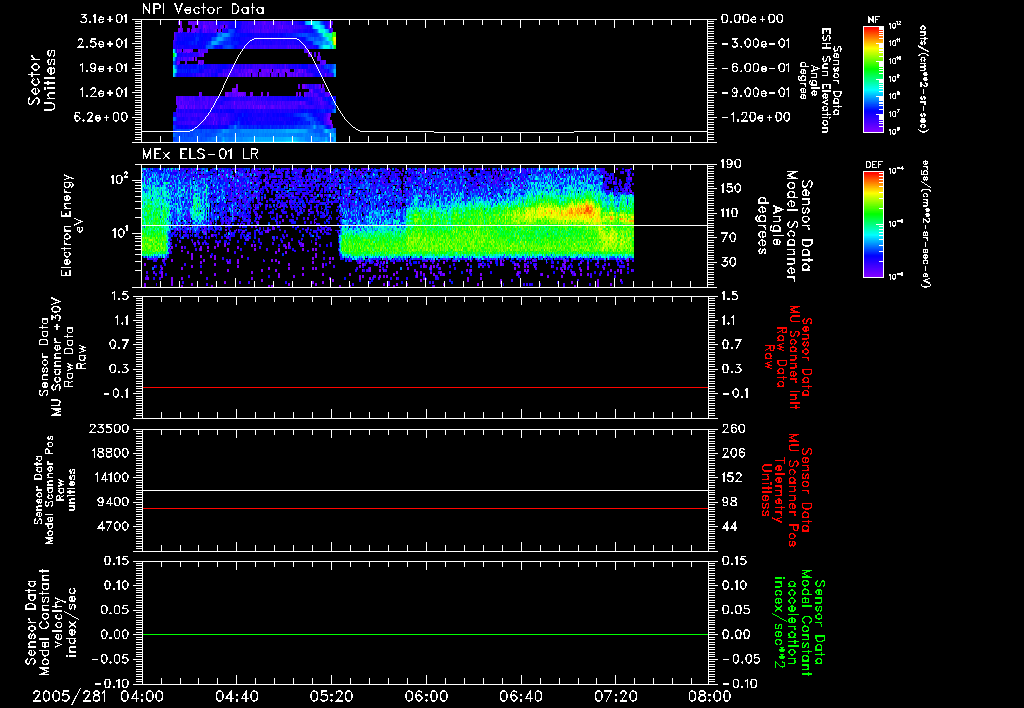The width and height of the screenshot is (1024, 708).
Task: Click the NF label above color bar
Action: coord(873,20)
